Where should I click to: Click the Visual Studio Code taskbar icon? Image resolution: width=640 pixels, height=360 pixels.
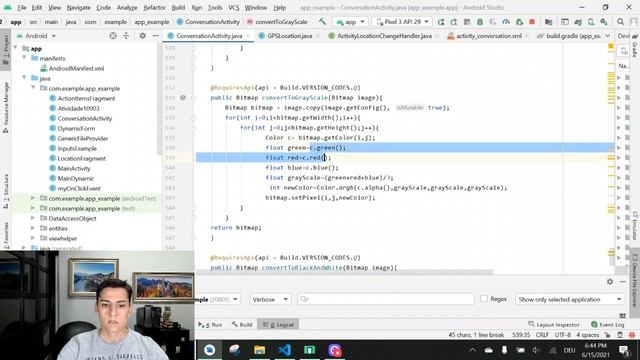pos(284,350)
